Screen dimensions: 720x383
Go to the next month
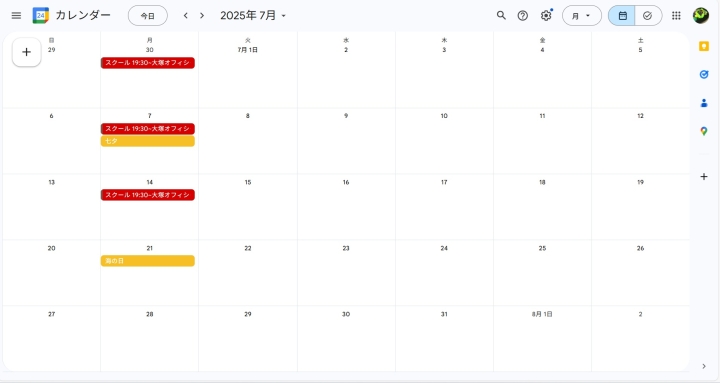(x=202, y=16)
